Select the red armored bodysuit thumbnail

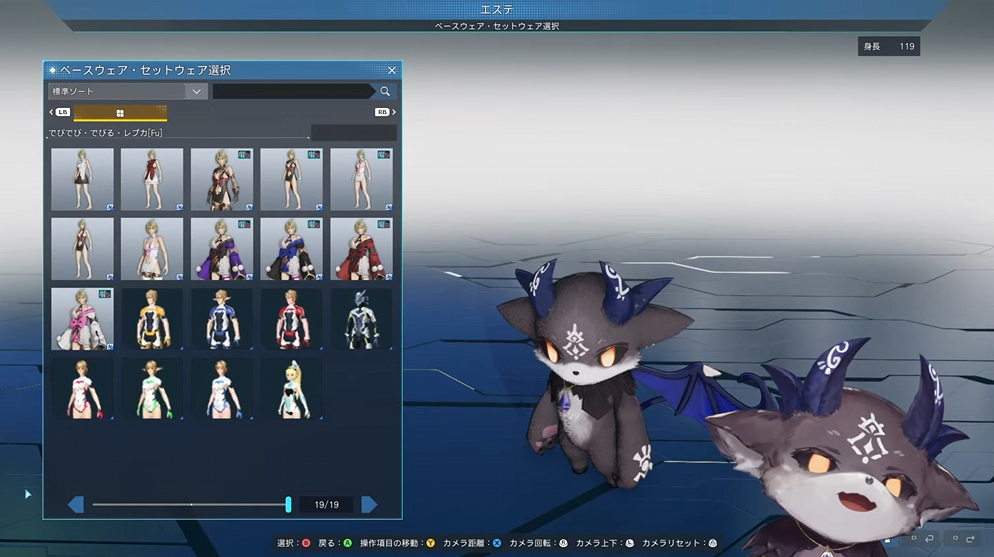(292, 319)
